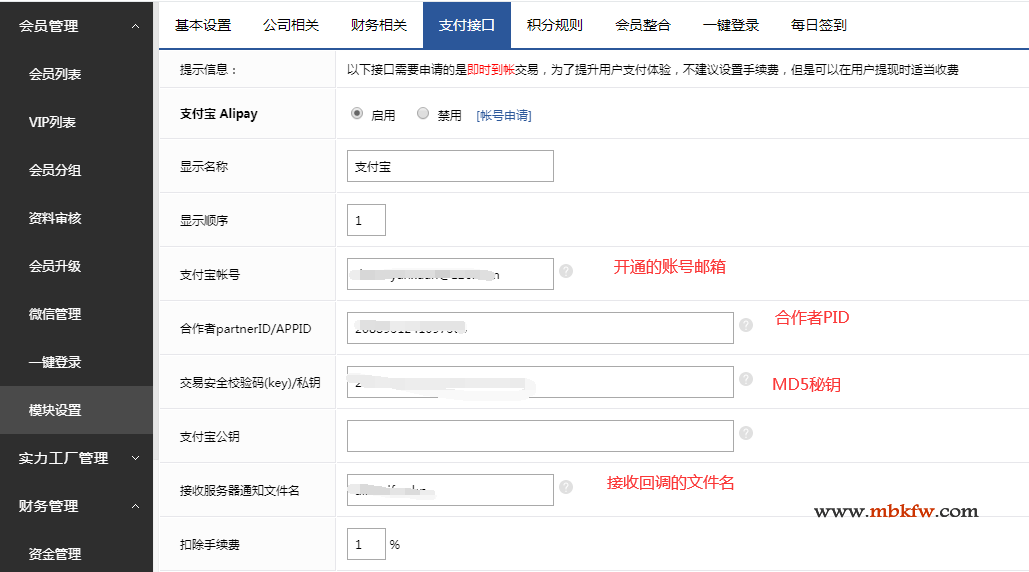Click the 支付宝公钥 text box
Viewport: 1029px width, 572px height.
coord(540,436)
